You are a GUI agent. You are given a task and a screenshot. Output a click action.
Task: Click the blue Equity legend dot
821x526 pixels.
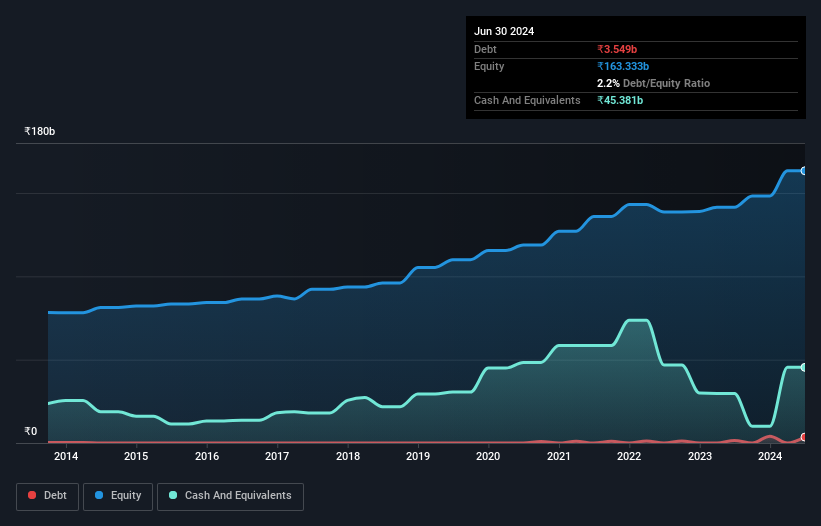99,495
